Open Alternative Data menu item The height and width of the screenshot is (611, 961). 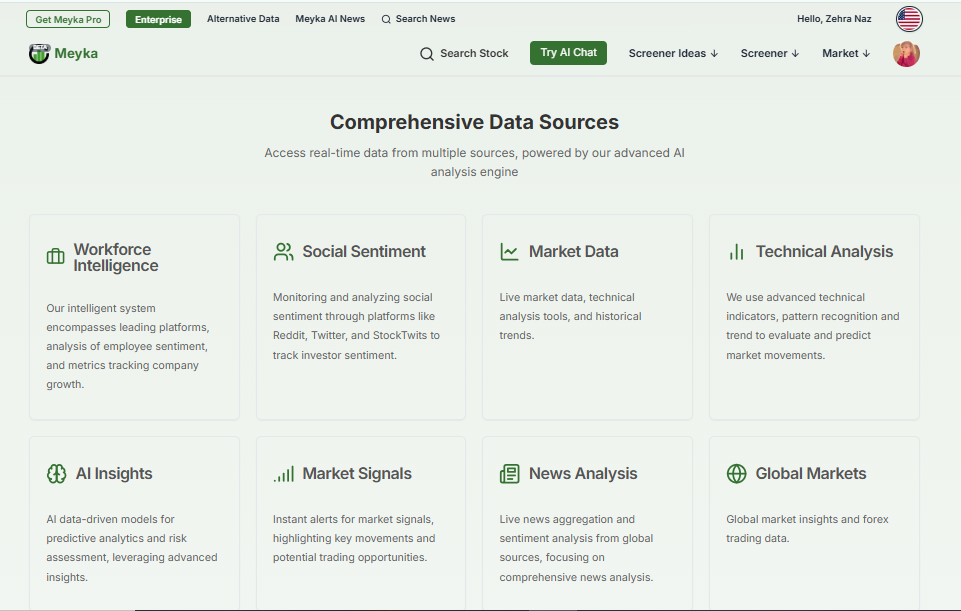tap(243, 19)
